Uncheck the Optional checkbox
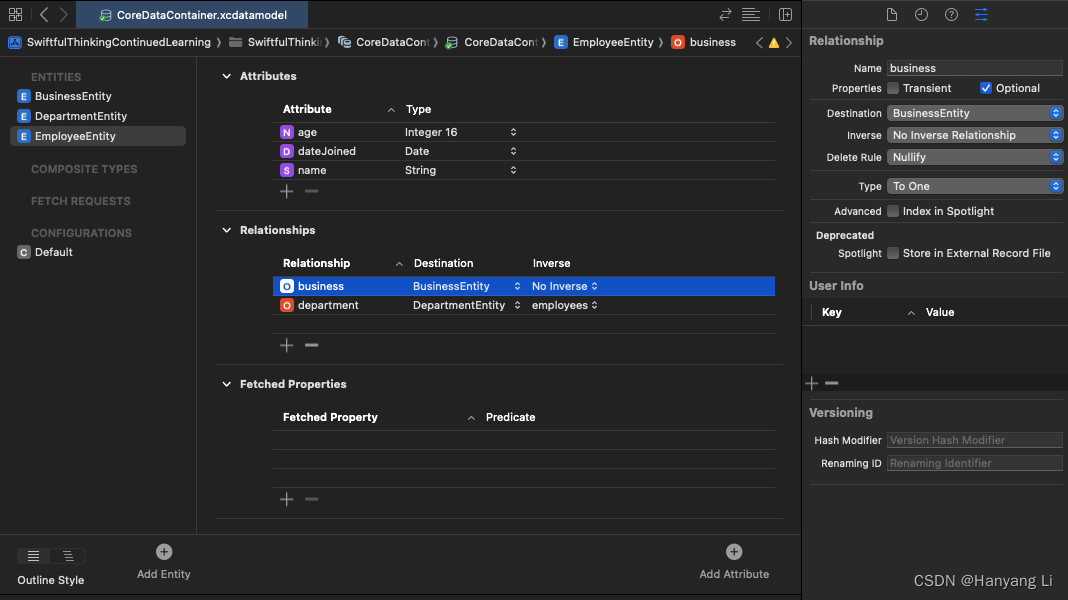This screenshot has height=600, width=1068. (x=986, y=88)
